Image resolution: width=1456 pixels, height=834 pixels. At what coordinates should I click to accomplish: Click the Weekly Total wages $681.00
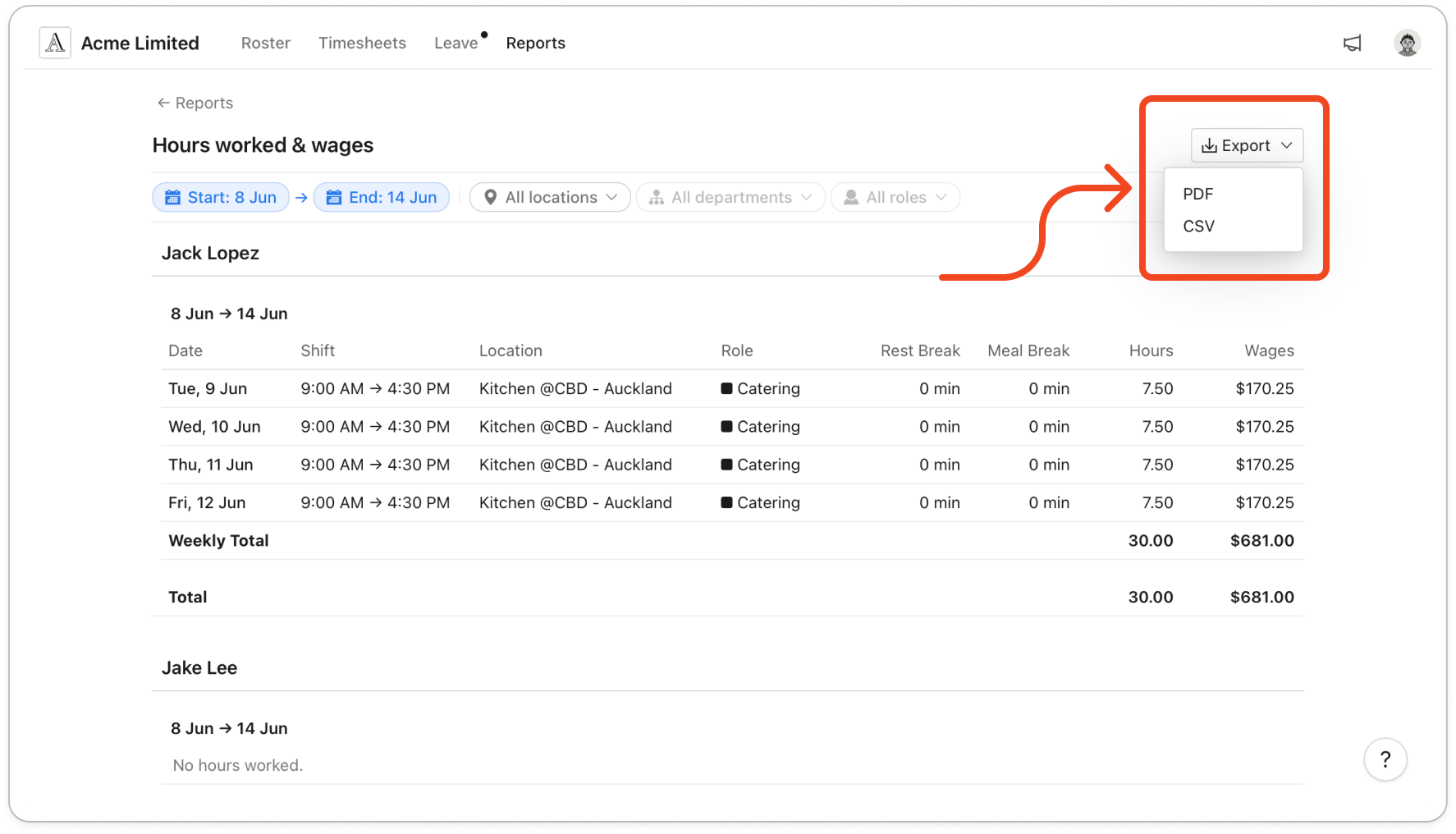[1262, 540]
